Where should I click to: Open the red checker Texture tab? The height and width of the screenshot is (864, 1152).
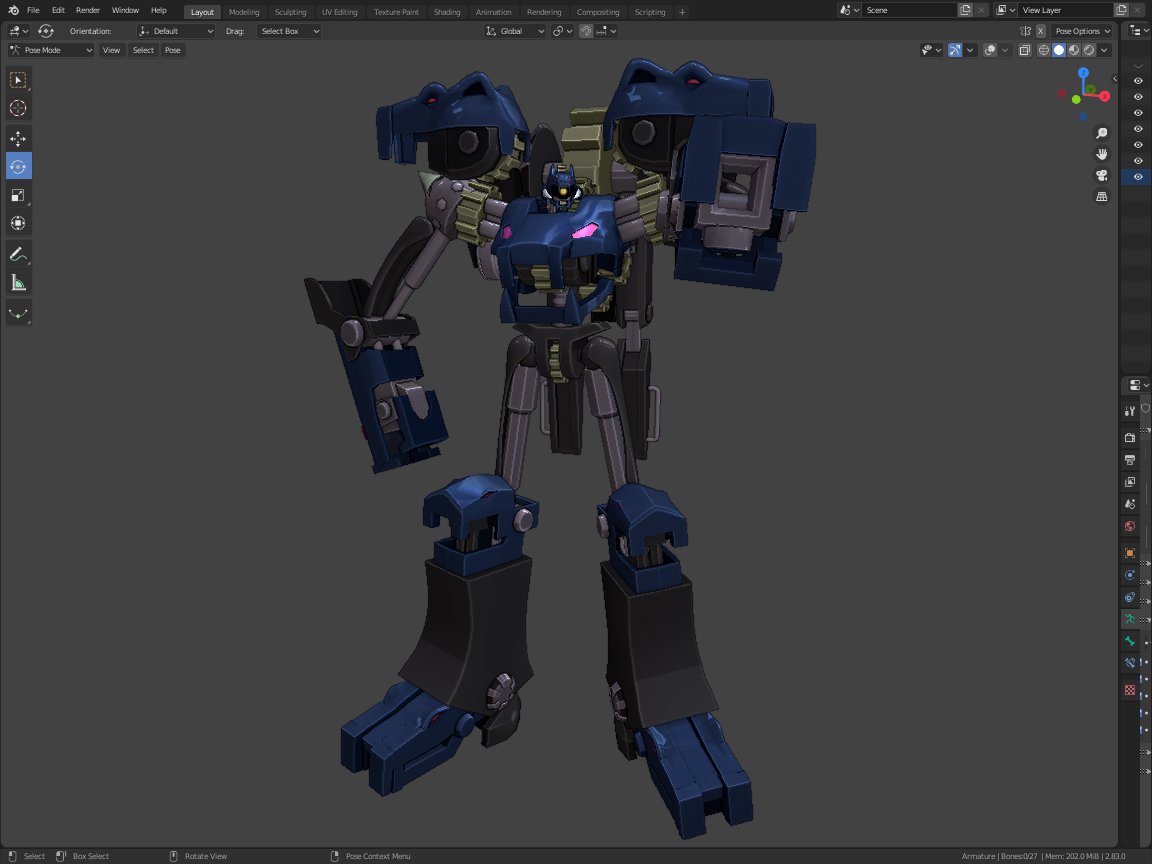(x=1130, y=690)
